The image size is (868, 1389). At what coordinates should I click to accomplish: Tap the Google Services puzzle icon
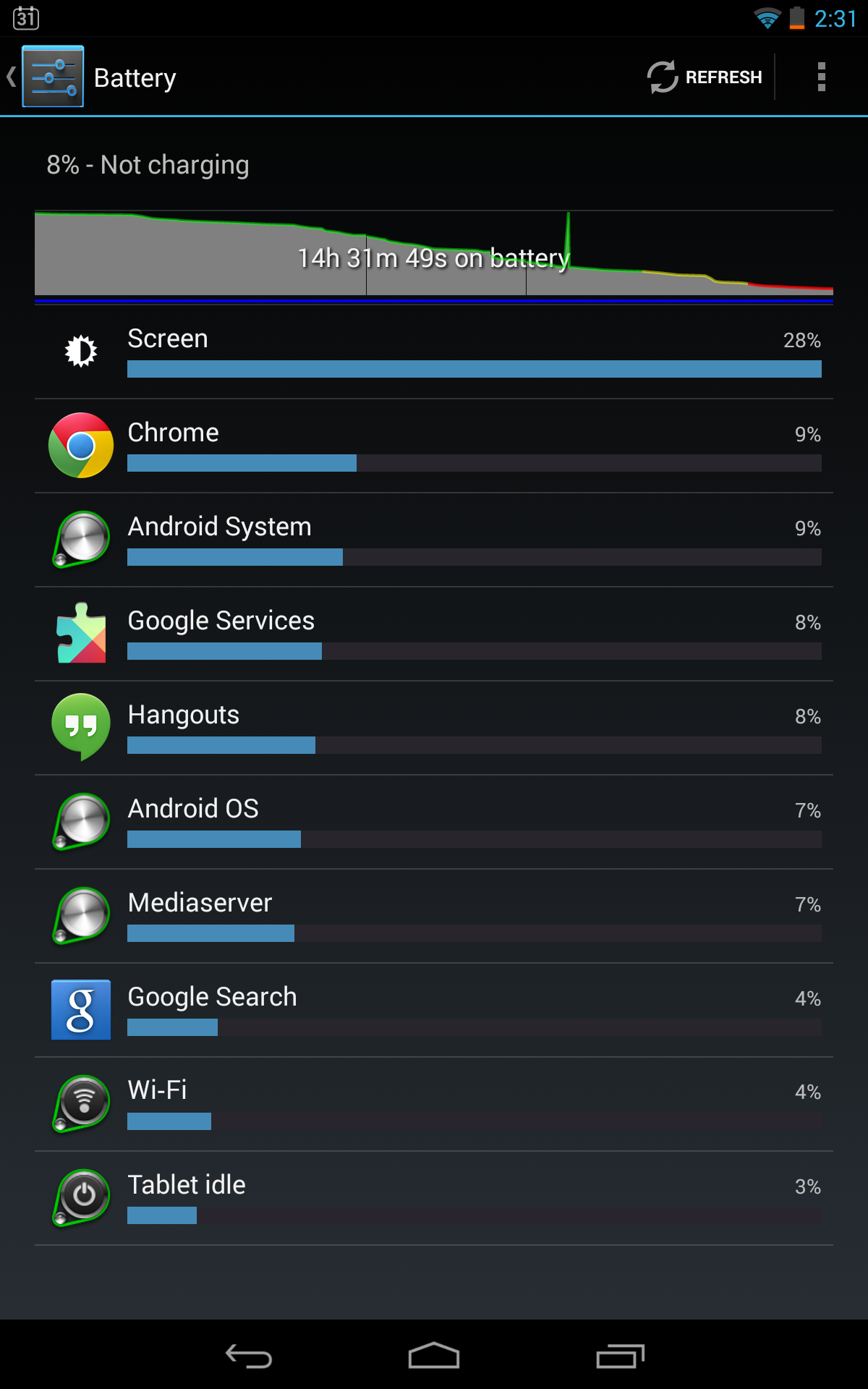pyautogui.click(x=81, y=633)
